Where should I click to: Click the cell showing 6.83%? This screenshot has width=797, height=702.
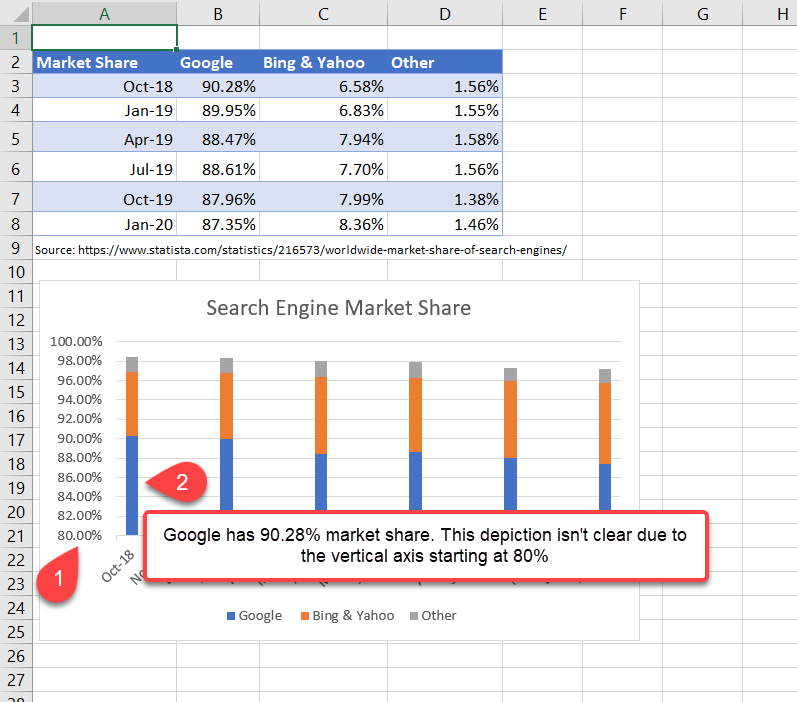(x=323, y=110)
